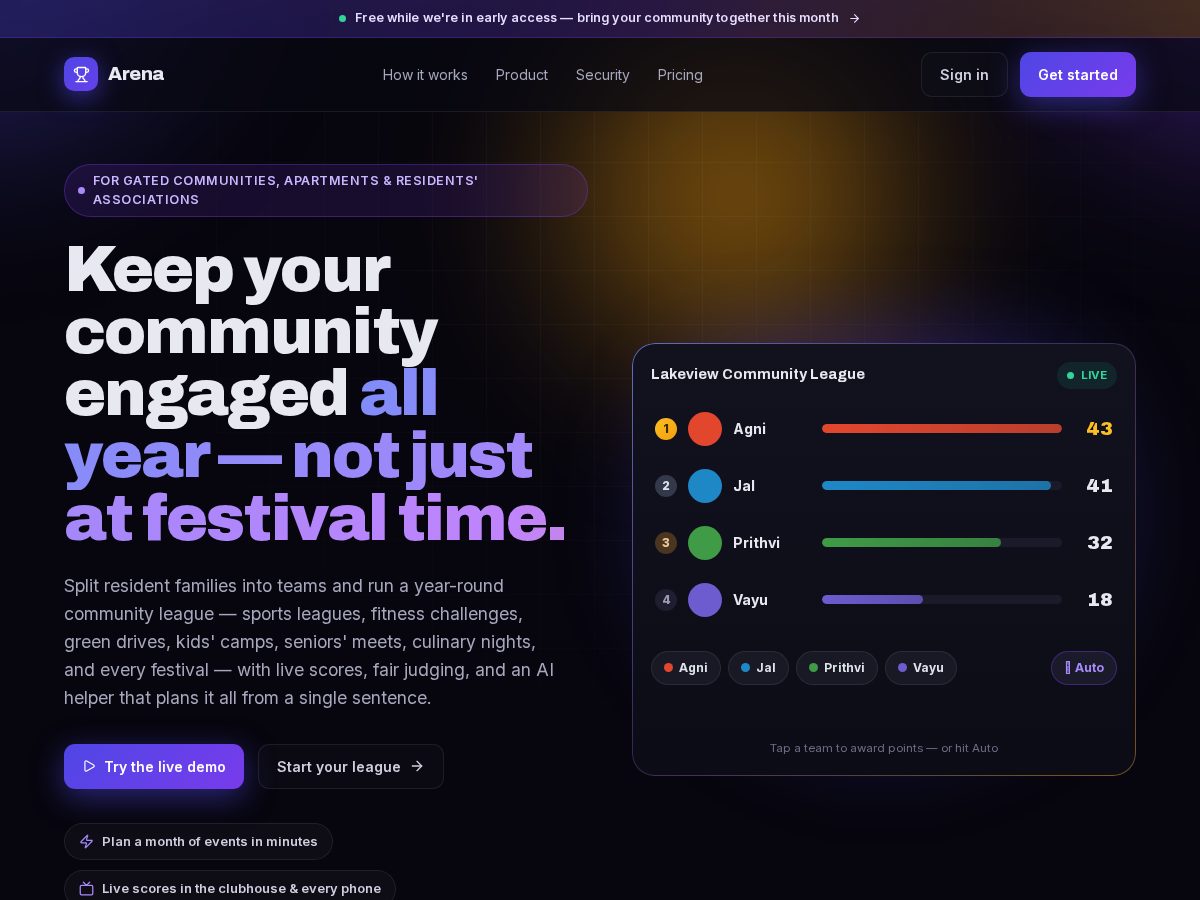Screen dimensions: 1200x900
Task: Click the play icon in live demo button
Action: [x=90, y=767]
